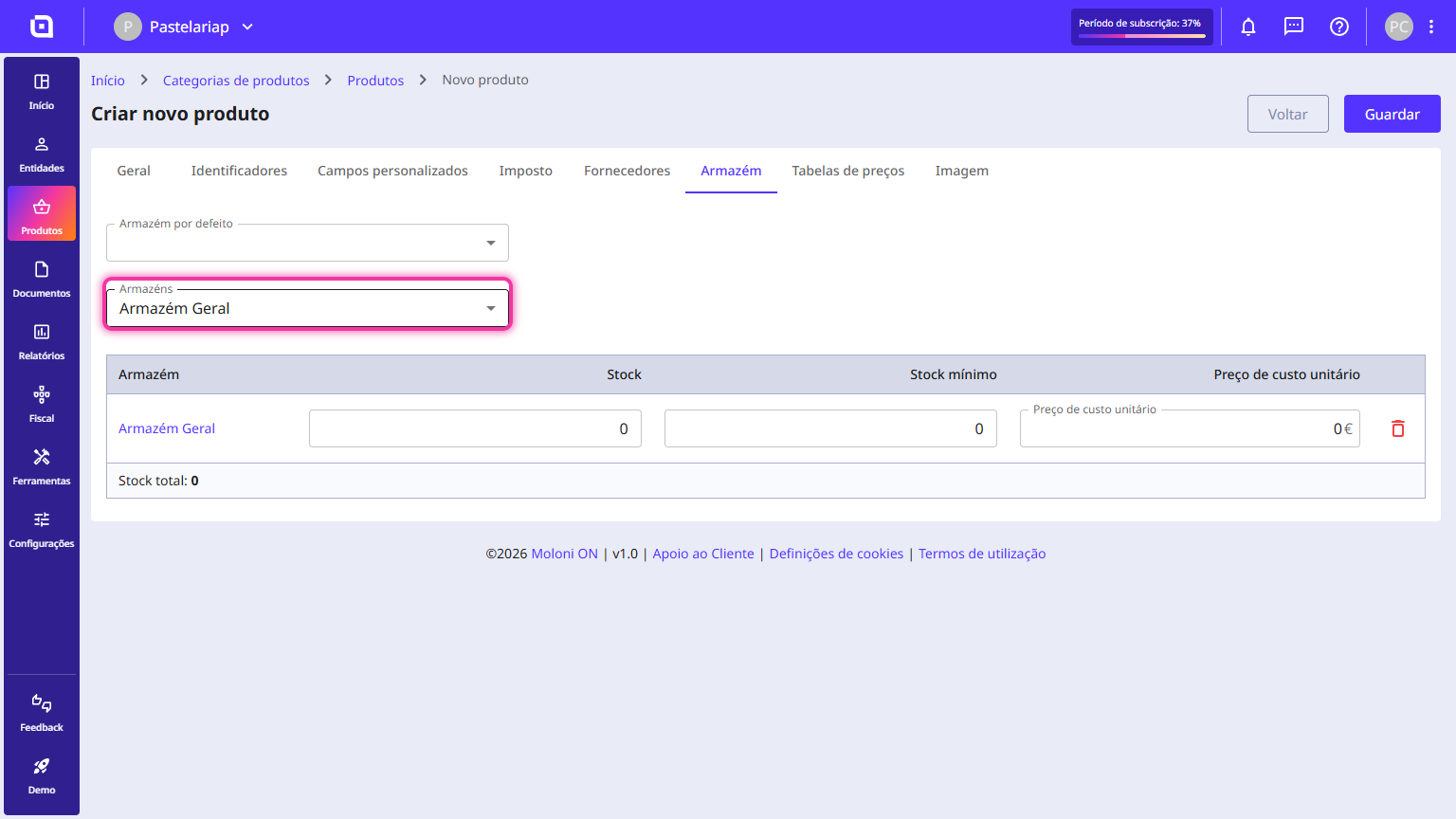Click the Voltar button
Viewport: 1456px width, 819px height.
pos(1288,114)
